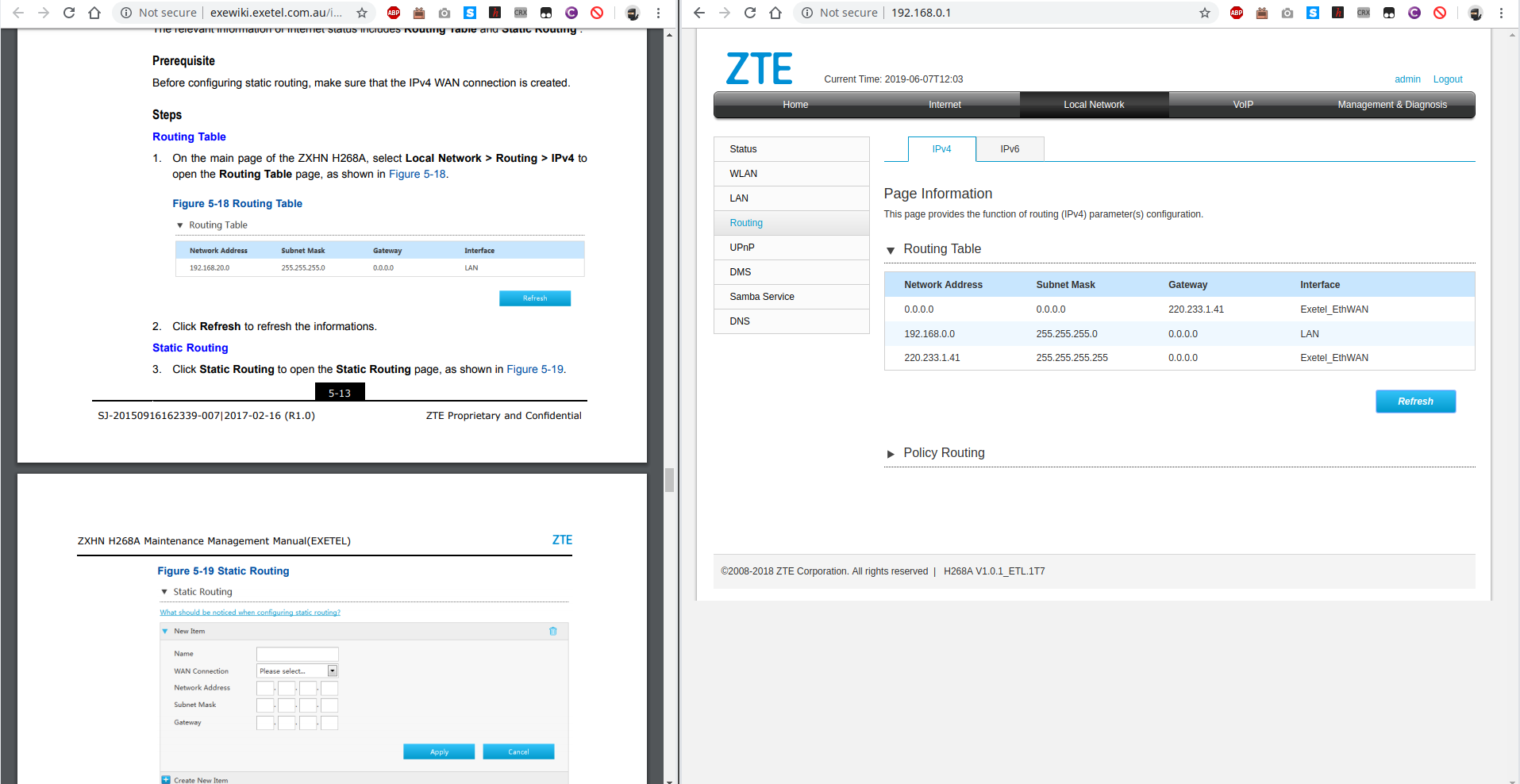
Task: Click the red prohibition icon in the exewiki window
Action: click(597, 13)
